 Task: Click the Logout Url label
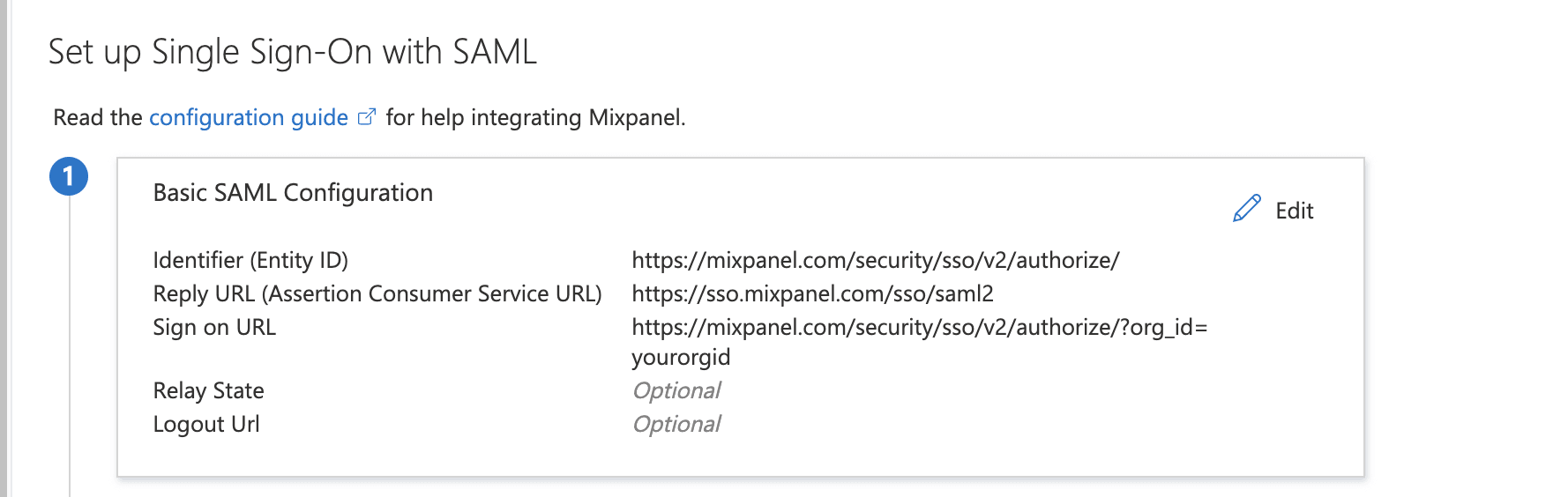point(206,424)
